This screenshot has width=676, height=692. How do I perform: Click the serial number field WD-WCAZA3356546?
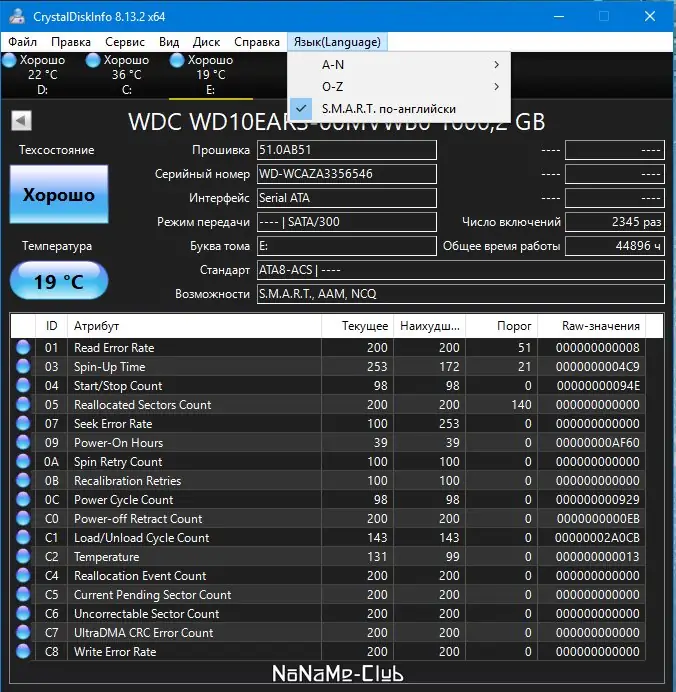point(347,174)
